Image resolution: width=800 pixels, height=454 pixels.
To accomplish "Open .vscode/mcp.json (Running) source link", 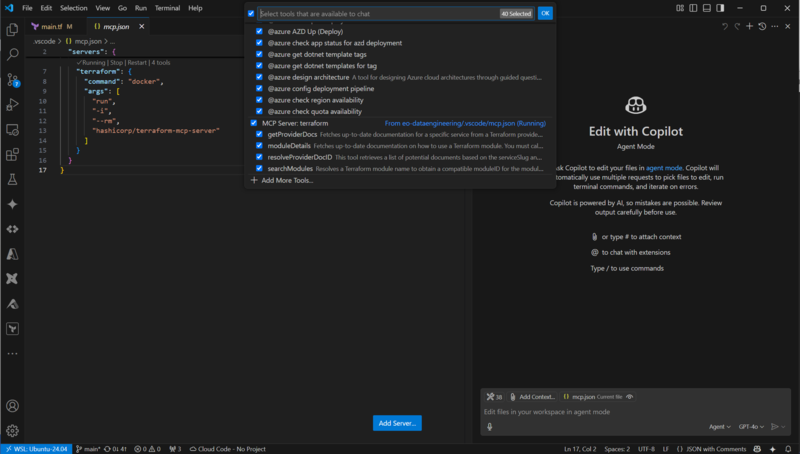I will coord(465,123).
